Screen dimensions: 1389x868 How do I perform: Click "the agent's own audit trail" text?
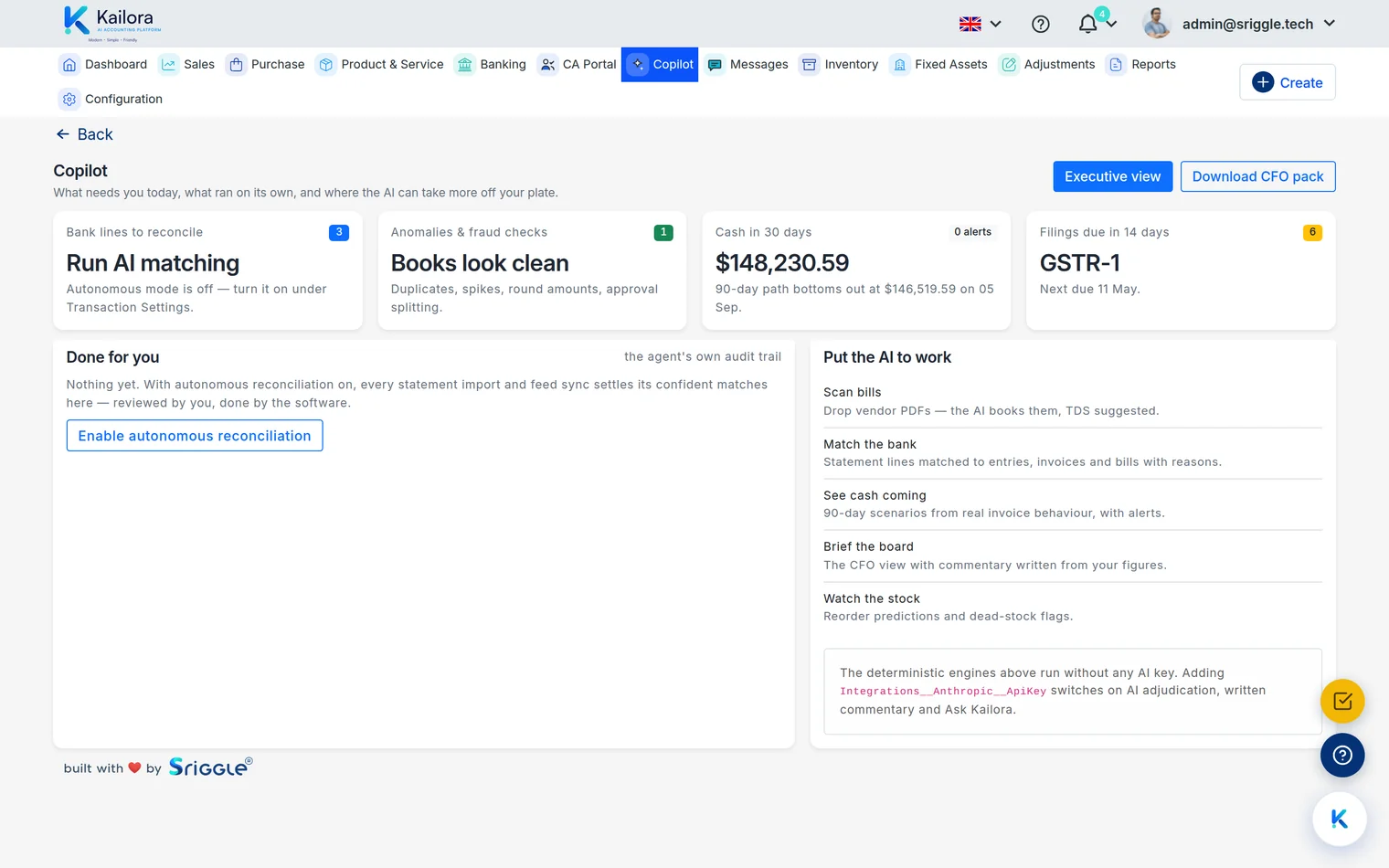pos(703,357)
